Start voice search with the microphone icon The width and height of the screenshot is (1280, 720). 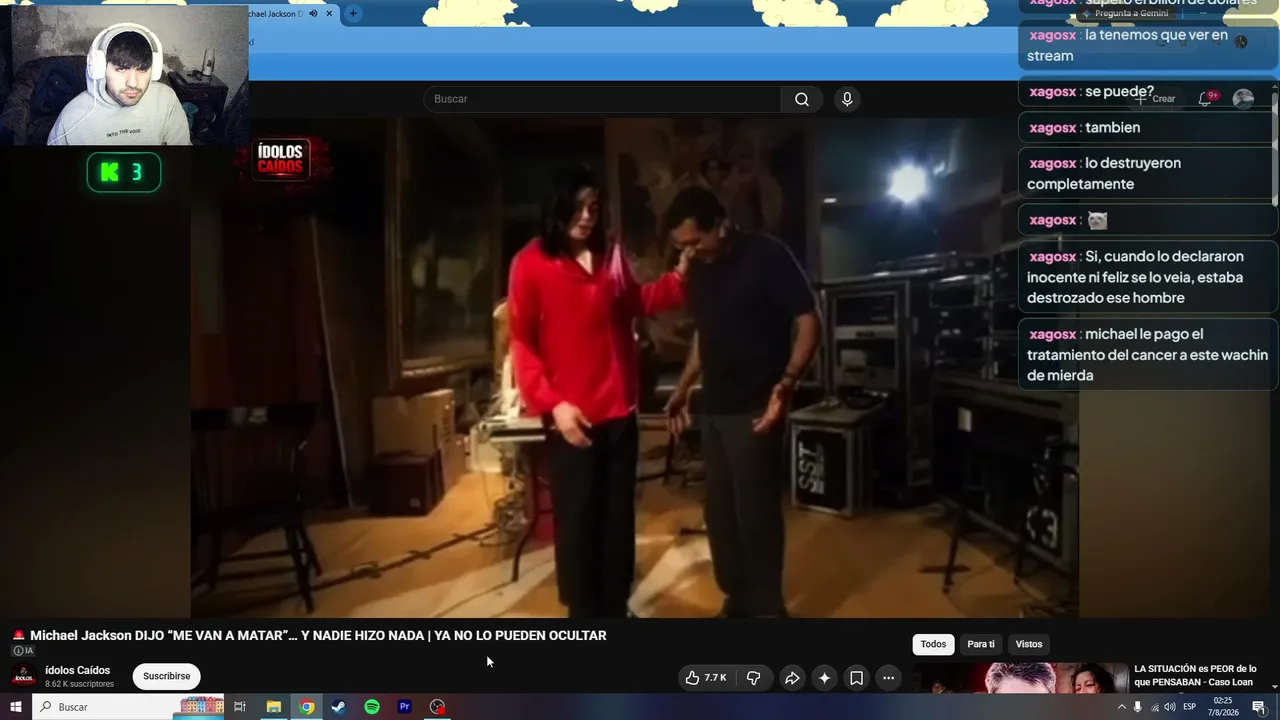(847, 99)
